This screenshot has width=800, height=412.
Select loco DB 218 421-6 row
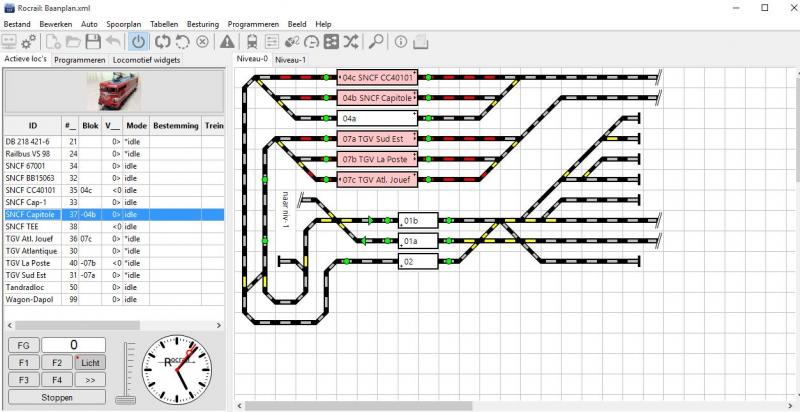click(114, 141)
